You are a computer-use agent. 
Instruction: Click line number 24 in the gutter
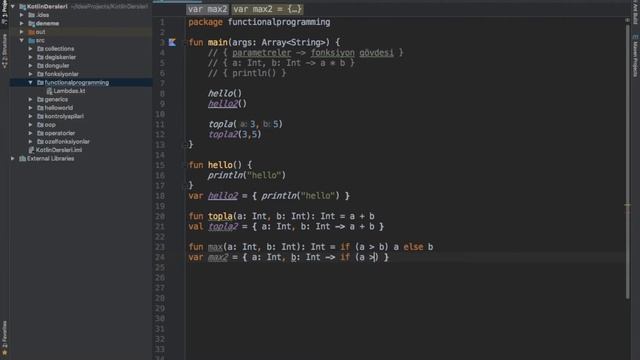[x=160, y=257]
